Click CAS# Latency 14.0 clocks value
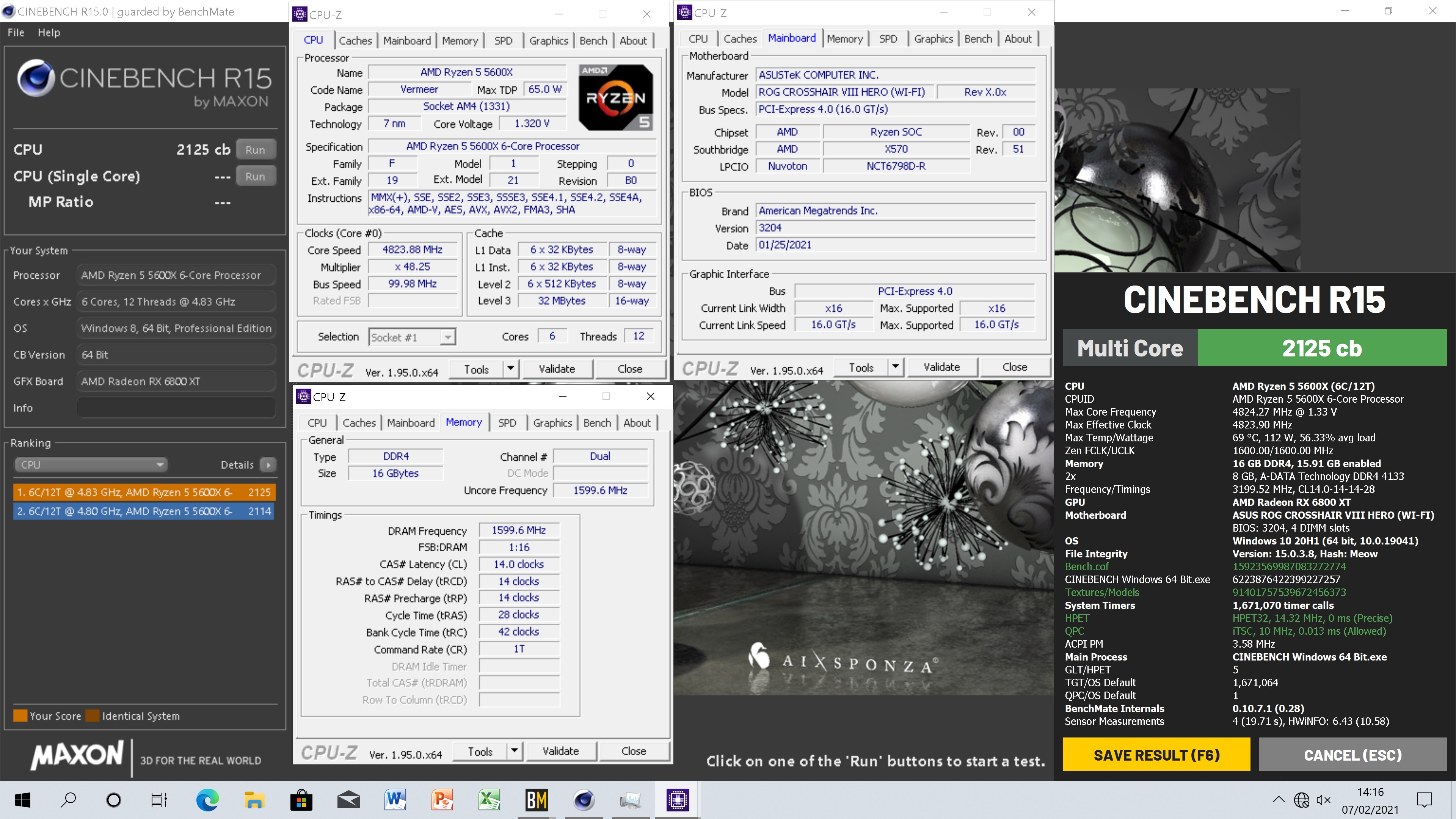The width and height of the screenshot is (1456, 819). (519, 564)
